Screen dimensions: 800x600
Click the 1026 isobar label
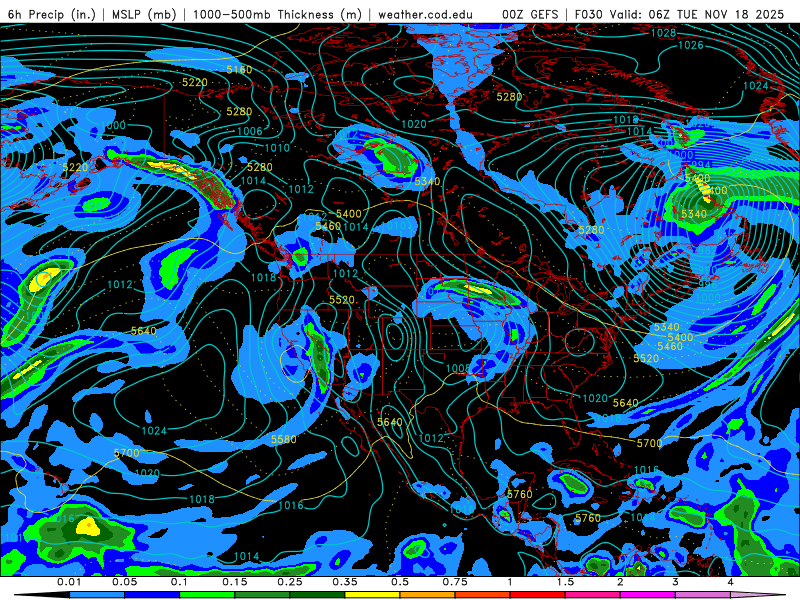[x=691, y=45]
